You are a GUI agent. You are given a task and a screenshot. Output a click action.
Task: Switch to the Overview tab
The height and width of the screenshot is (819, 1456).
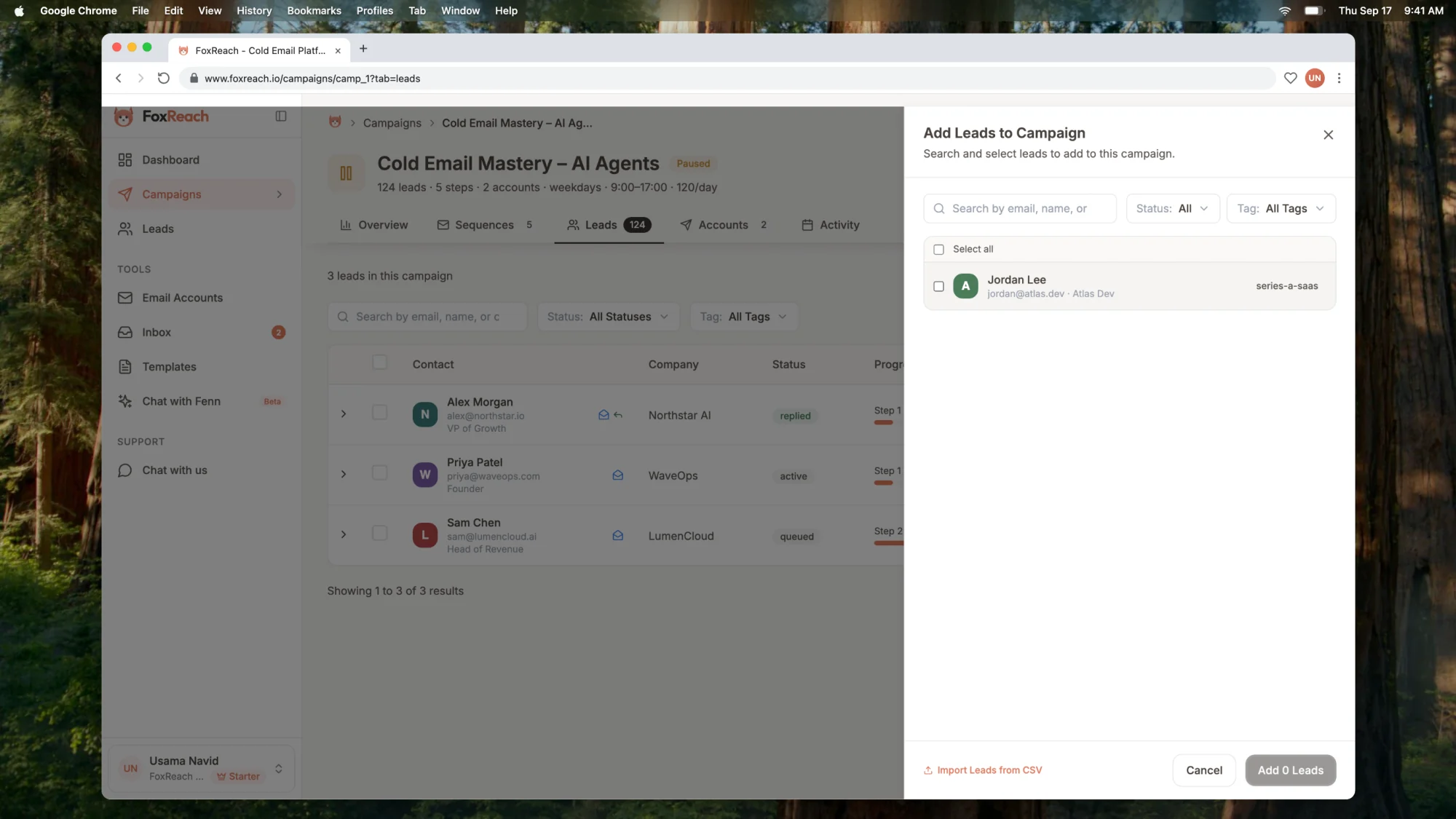(x=374, y=225)
